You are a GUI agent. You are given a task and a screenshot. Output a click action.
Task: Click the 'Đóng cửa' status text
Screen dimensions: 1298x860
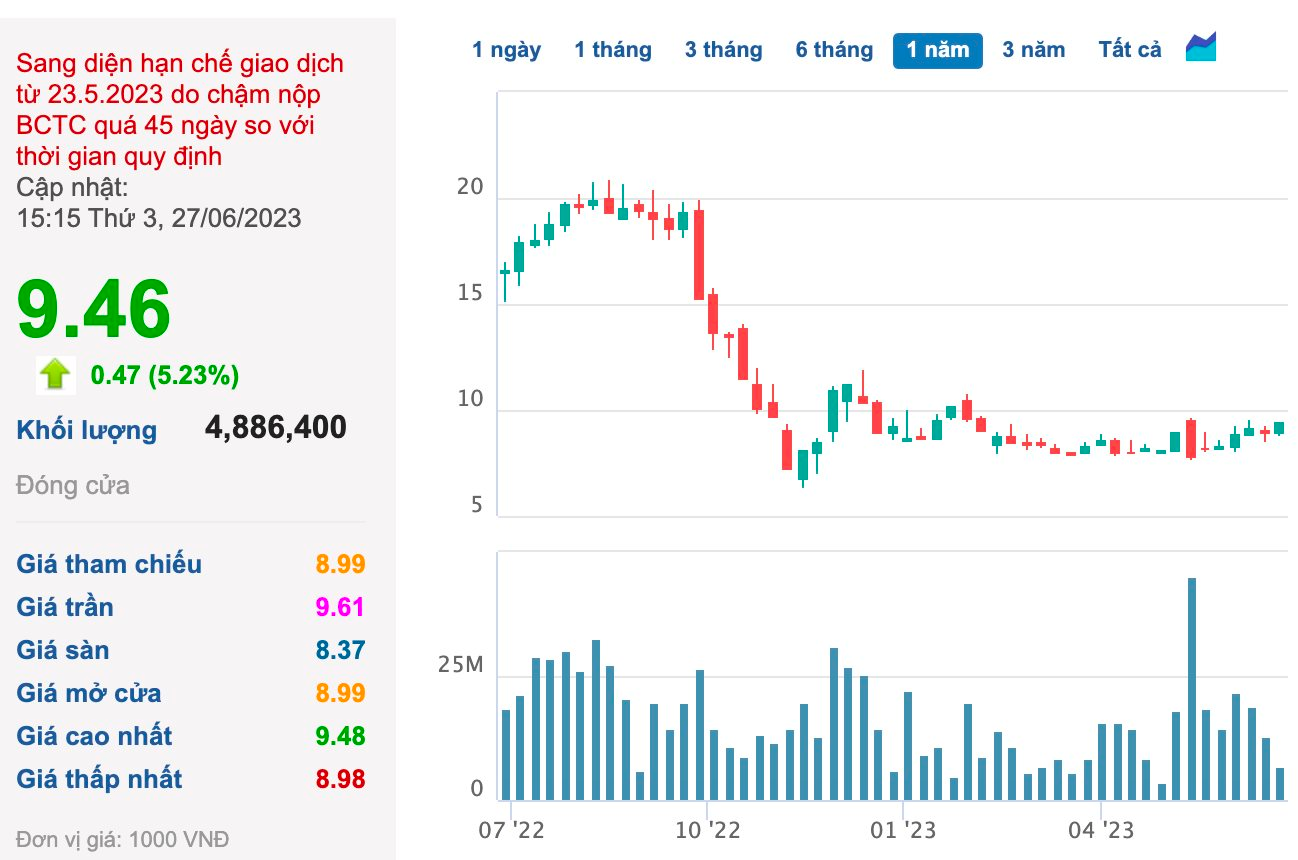click(x=73, y=486)
